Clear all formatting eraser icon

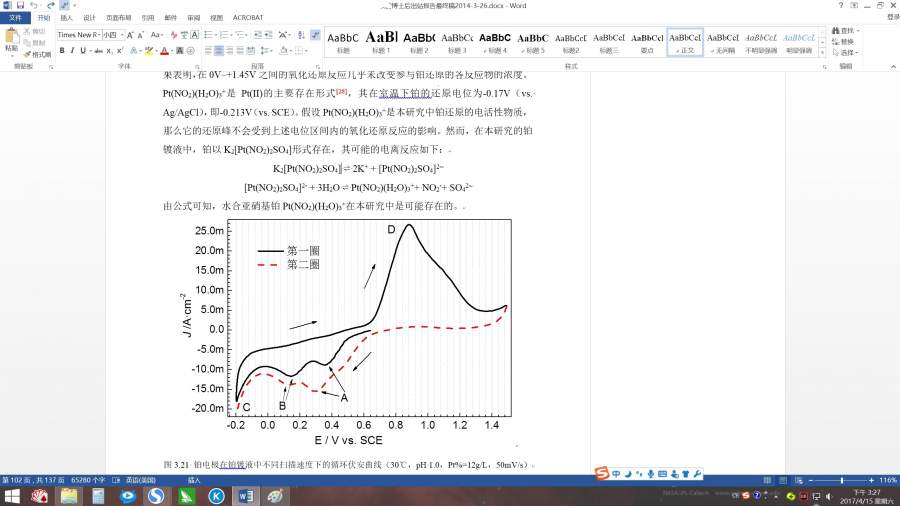(x=174, y=35)
